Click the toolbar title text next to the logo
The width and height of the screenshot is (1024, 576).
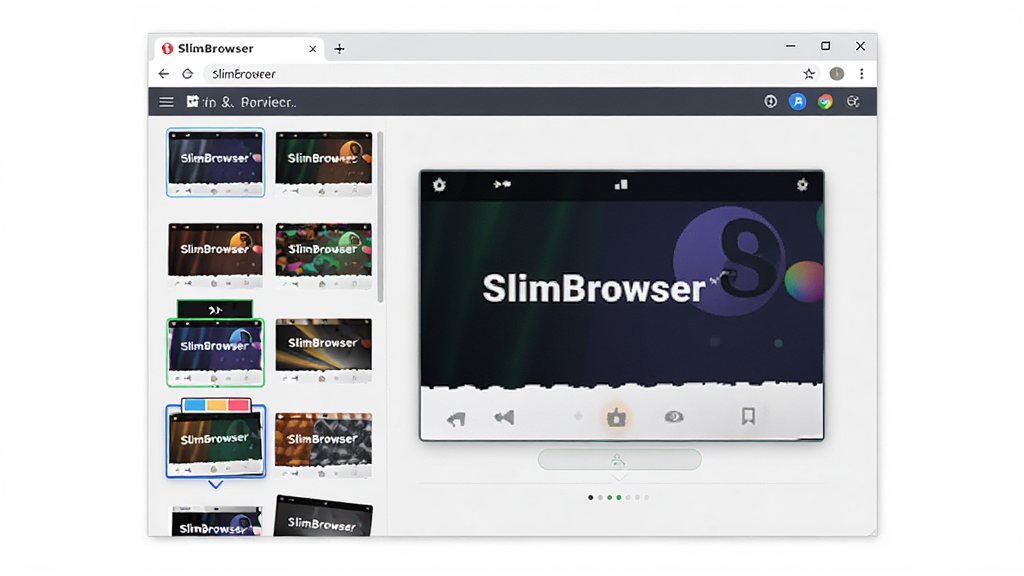(249, 103)
